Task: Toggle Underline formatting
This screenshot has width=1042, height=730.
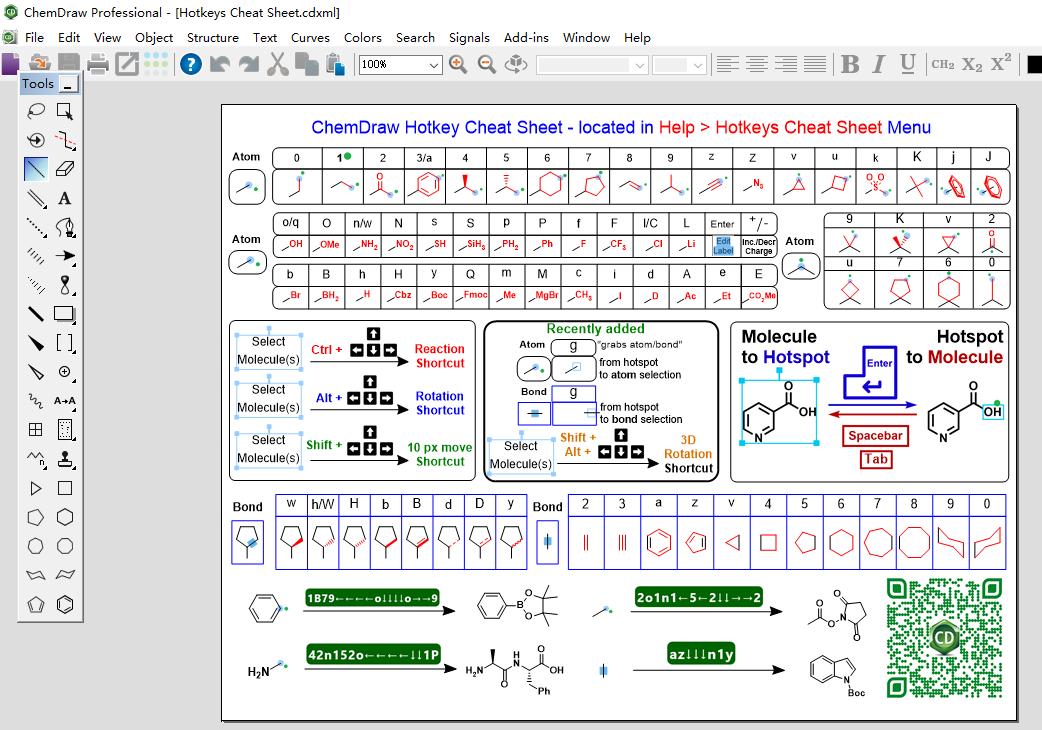Action: coord(908,64)
